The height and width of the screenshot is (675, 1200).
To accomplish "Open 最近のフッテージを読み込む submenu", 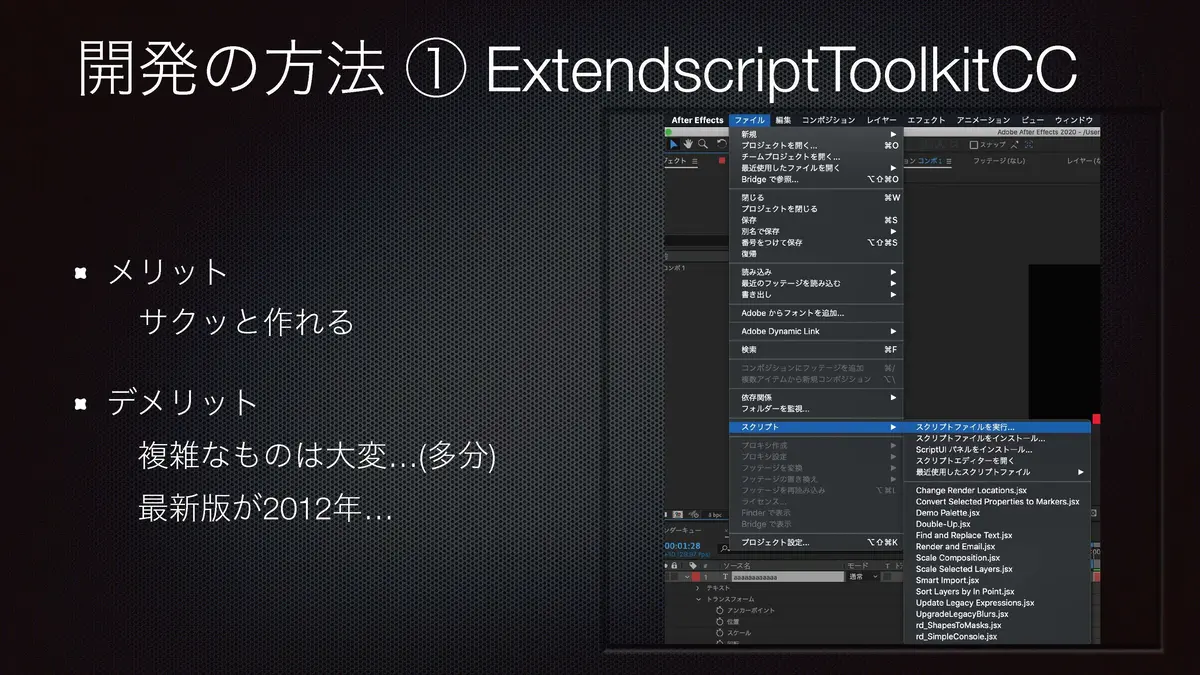I will pos(815,283).
